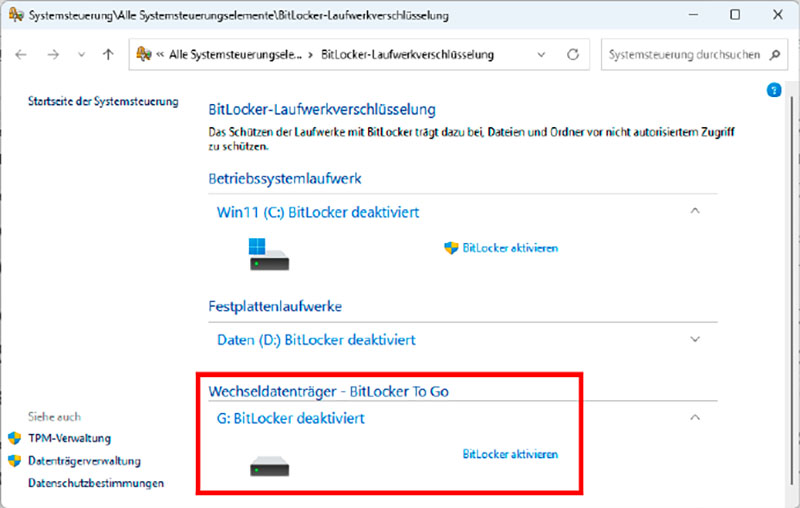This screenshot has width=800, height=508.
Task: Close the BitLocker window
Action: (778, 15)
